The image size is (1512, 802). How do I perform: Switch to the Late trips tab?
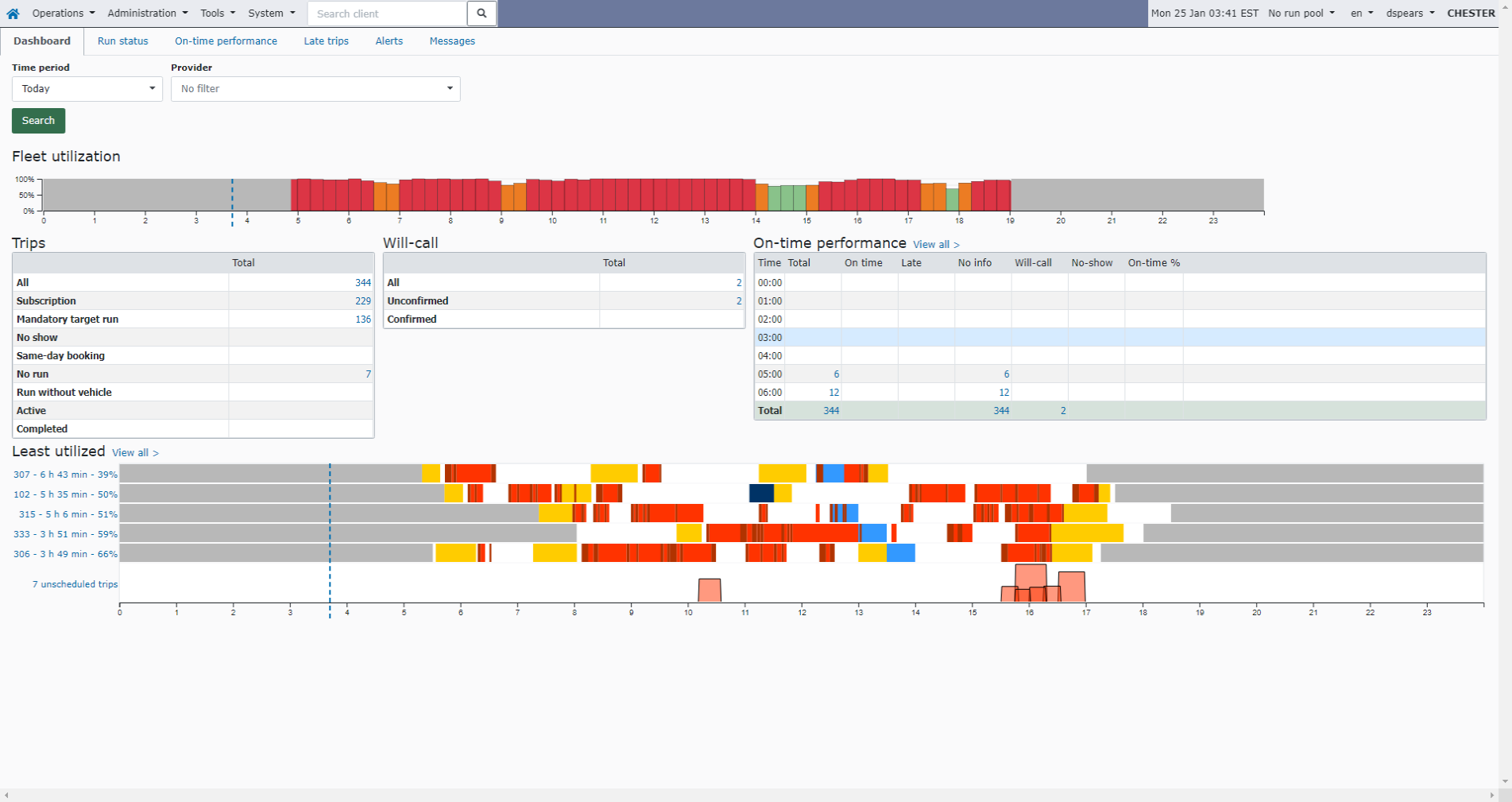click(x=326, y=41)
